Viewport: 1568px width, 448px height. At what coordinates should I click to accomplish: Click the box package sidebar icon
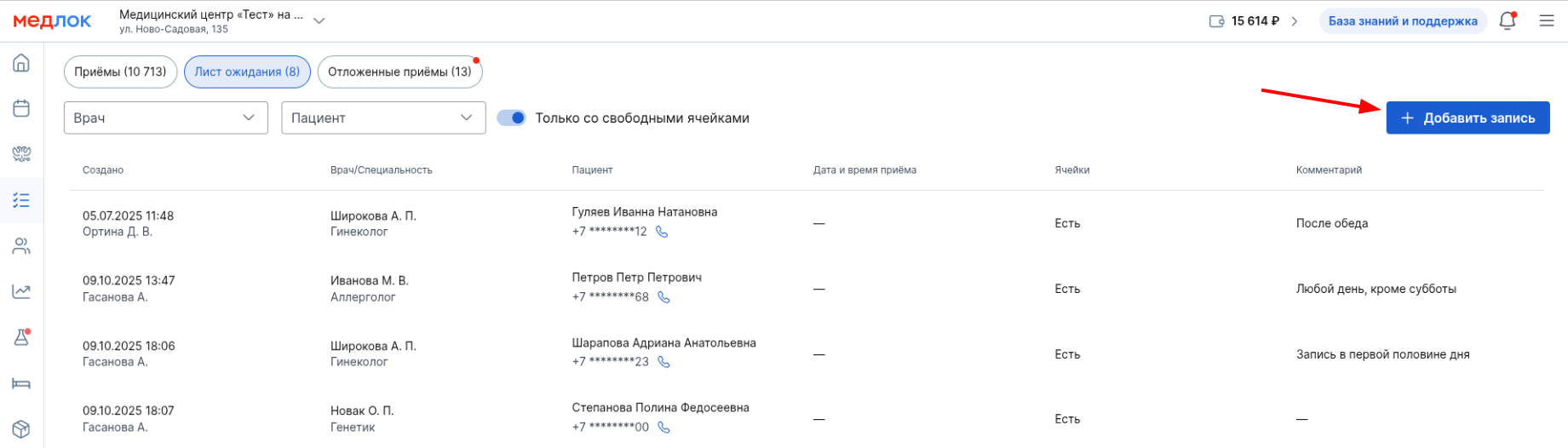pos(21,428)
